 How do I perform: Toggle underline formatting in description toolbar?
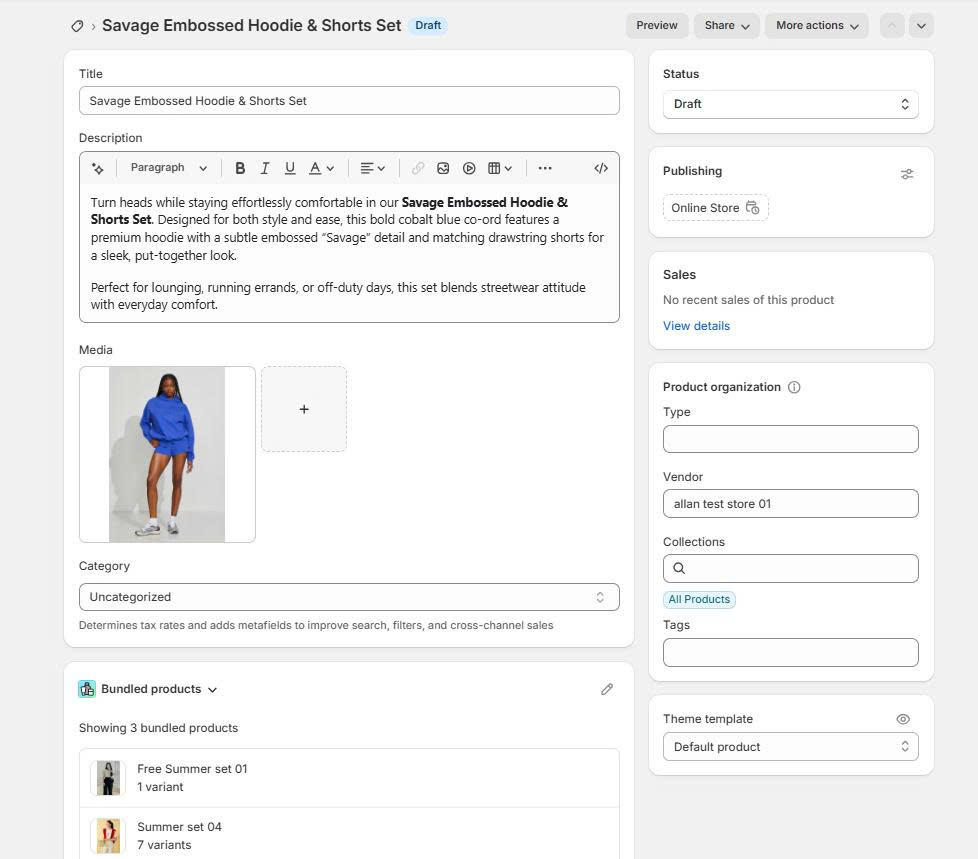(290, 168)
